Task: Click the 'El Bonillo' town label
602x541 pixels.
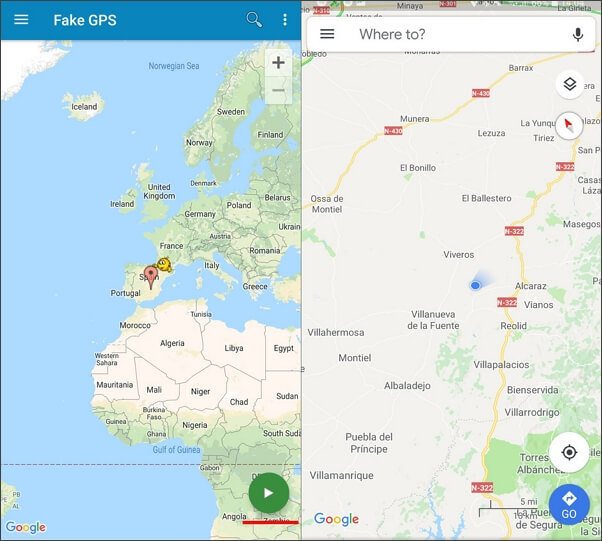Action: 418,168
